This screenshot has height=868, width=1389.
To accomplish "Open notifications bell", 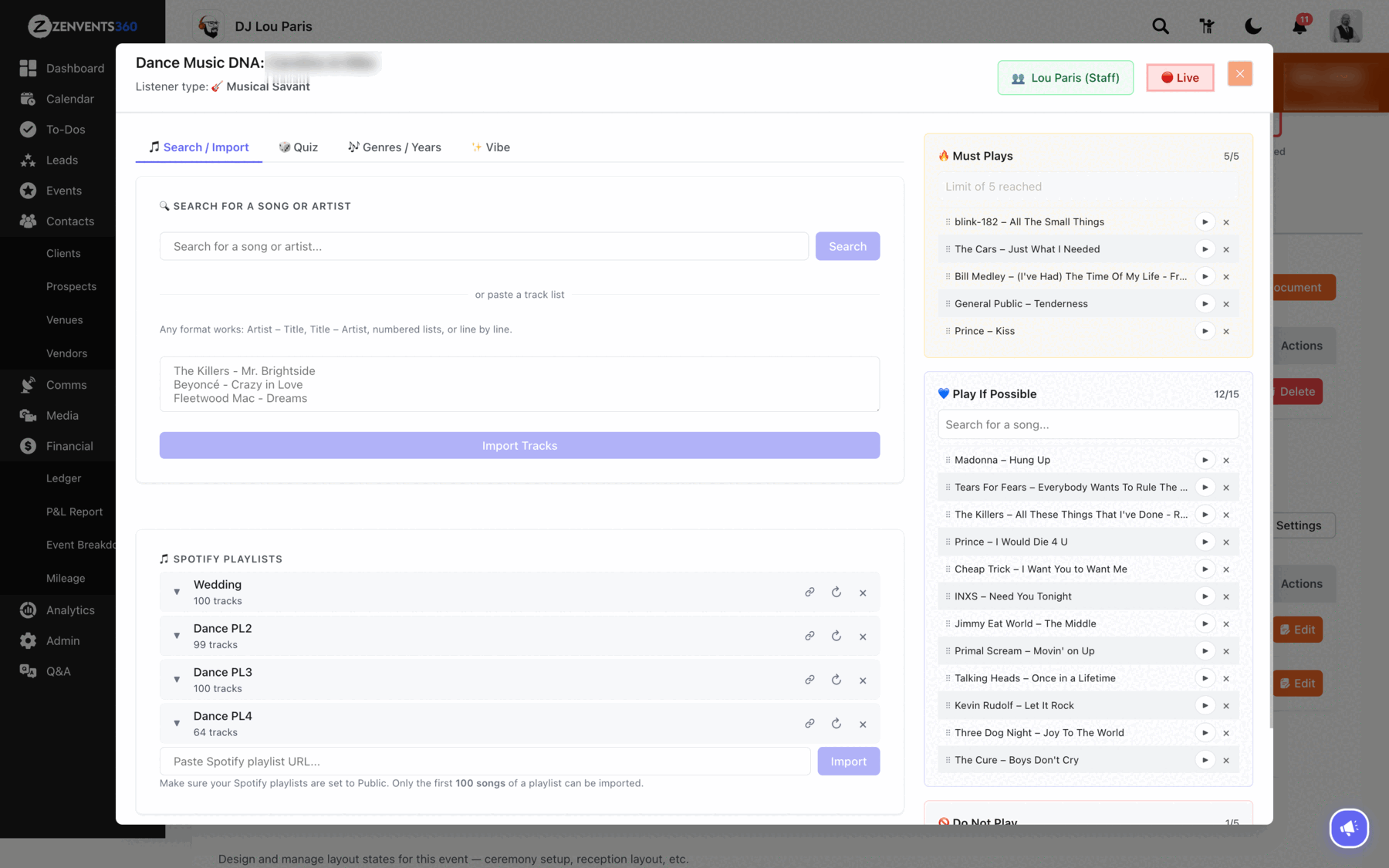I will [x=1300, y=25].
